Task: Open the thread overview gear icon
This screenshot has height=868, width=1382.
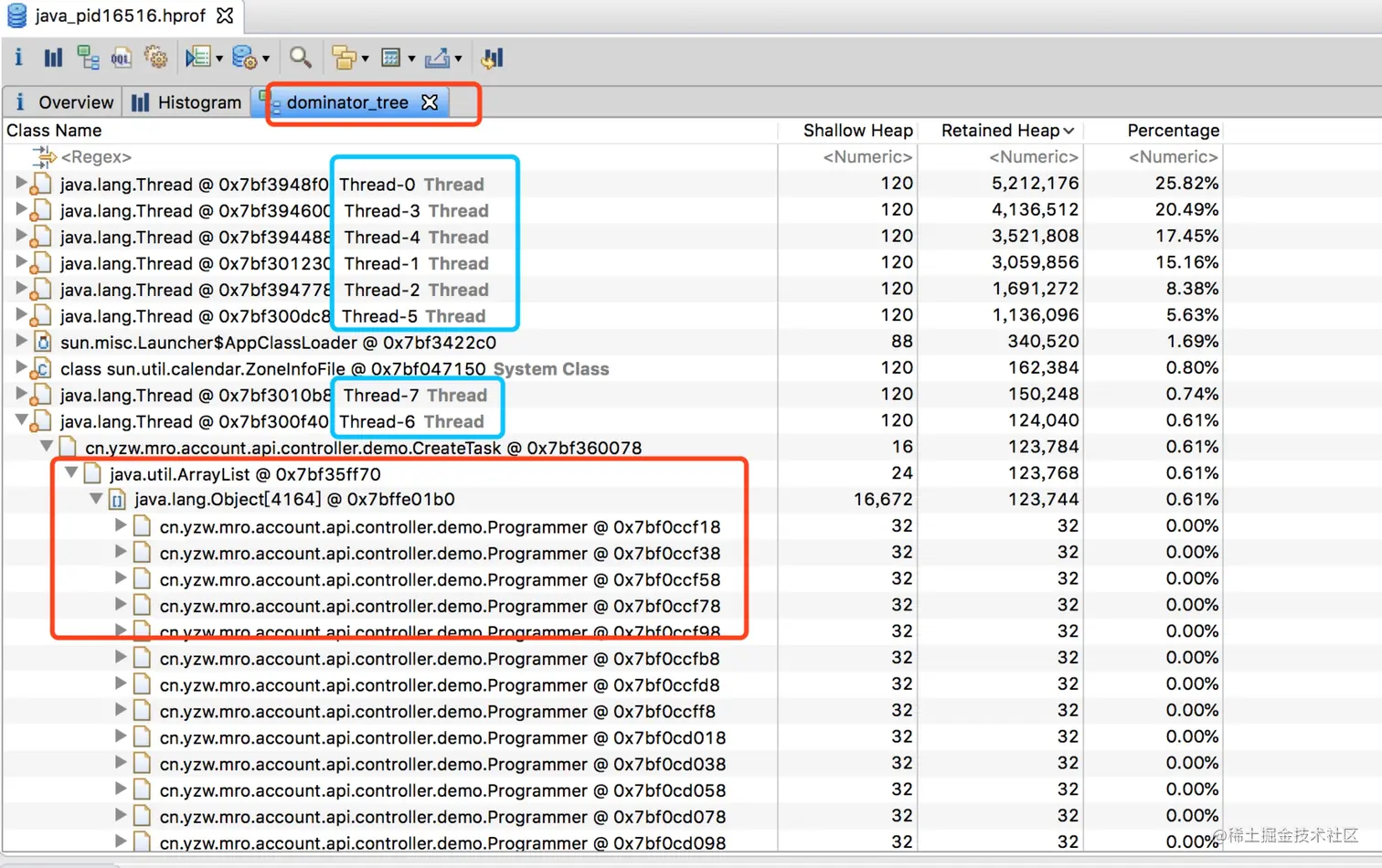Action: [156, 58]
